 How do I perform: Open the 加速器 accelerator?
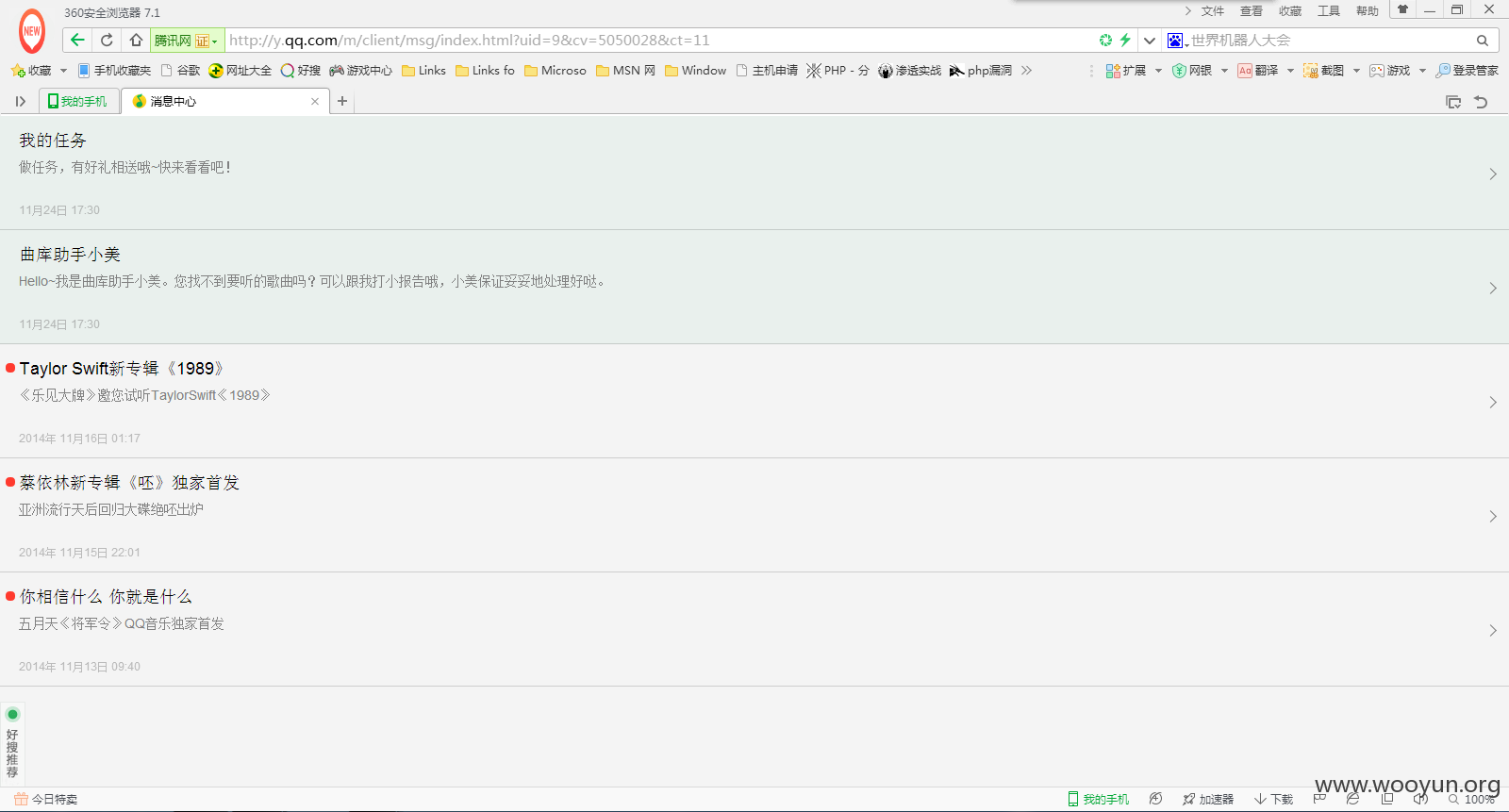1208,799
